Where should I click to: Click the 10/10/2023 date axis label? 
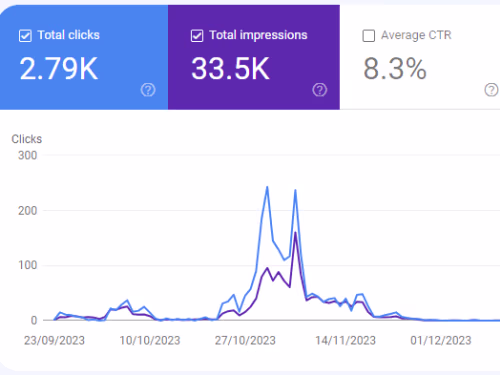coord(150,340)
